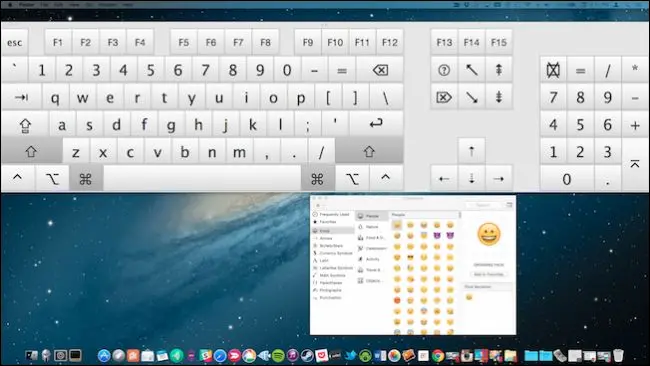Tap the down arrow key
650x366 pixels.
471,179
